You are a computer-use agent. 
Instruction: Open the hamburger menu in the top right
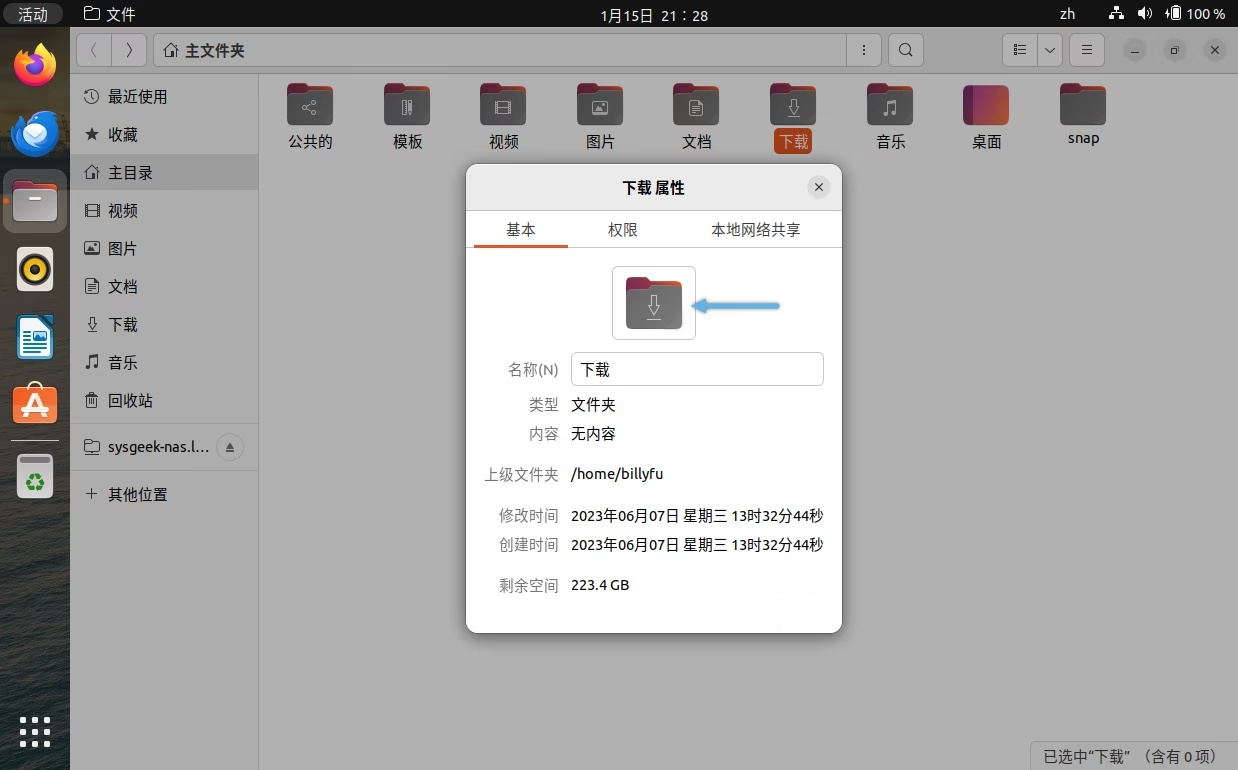click(1086, 50)
